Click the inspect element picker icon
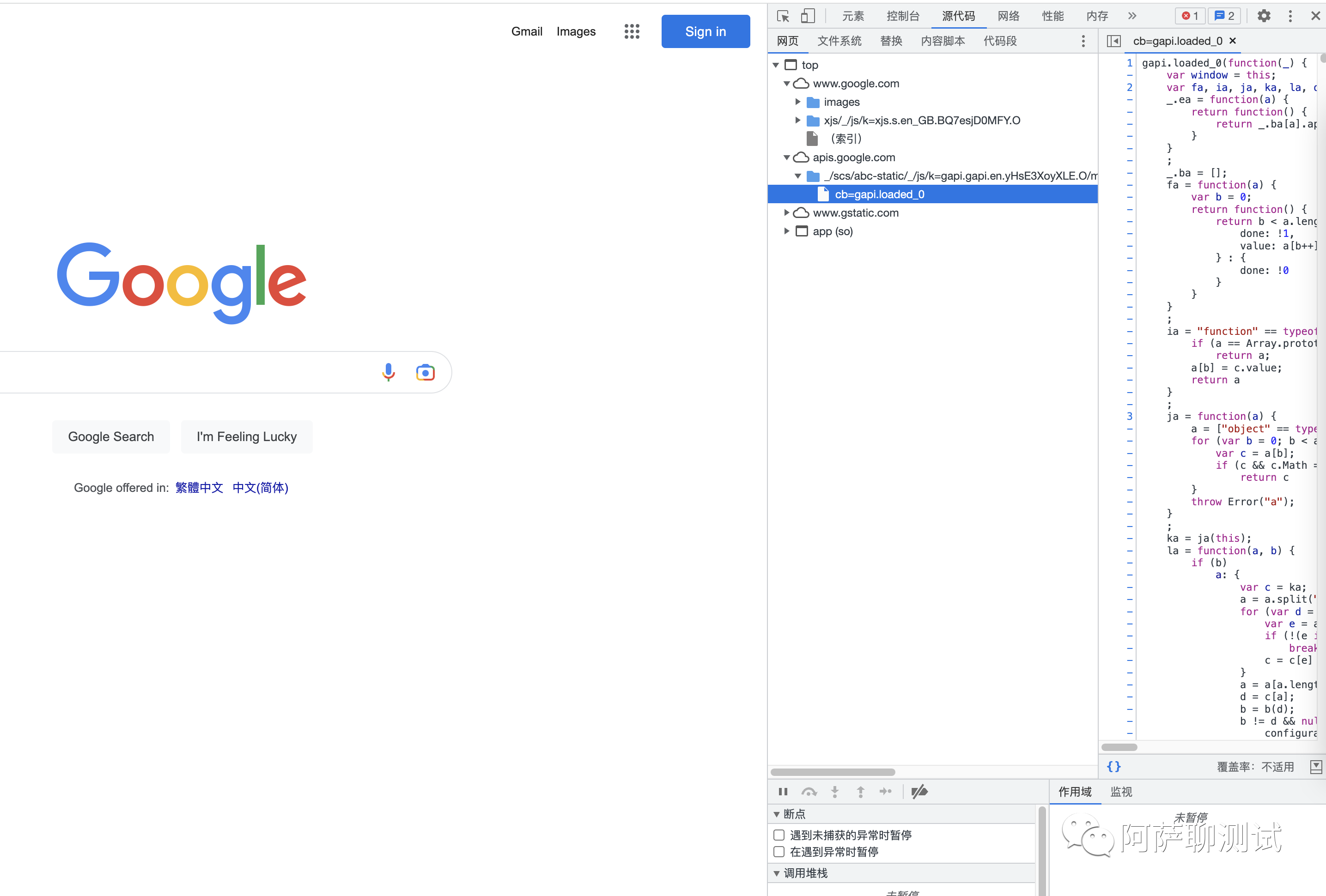 pyautogui.click(x=783, y=16)
